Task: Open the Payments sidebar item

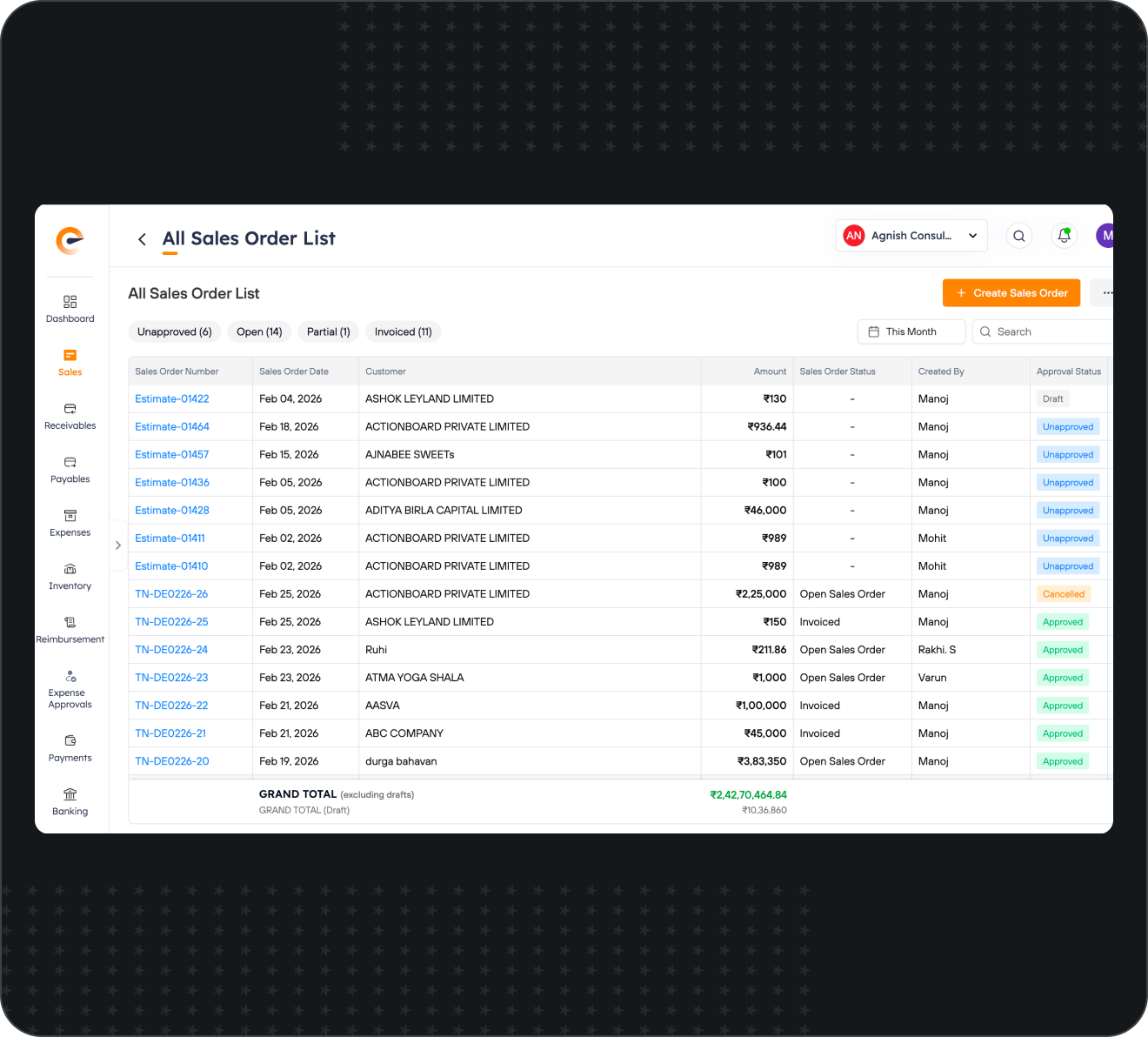Action: 70,748
